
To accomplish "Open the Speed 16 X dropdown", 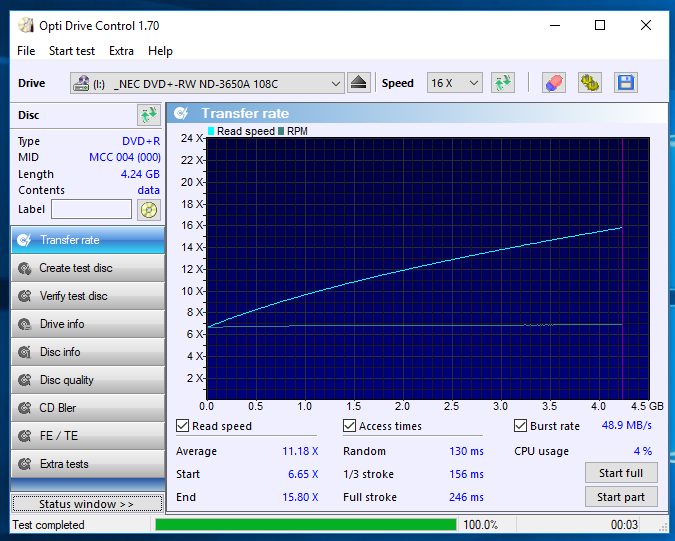I will pos(454,83).
